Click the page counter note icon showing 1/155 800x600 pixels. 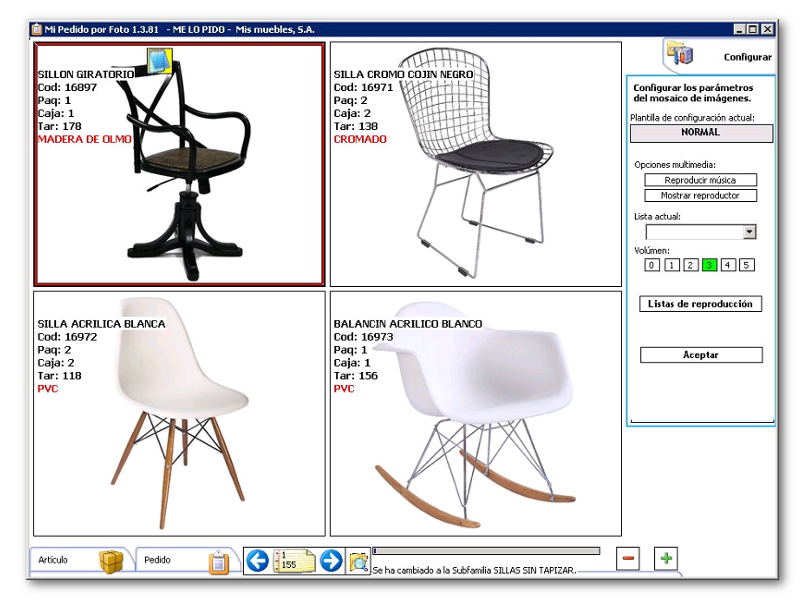pos(294,561)
